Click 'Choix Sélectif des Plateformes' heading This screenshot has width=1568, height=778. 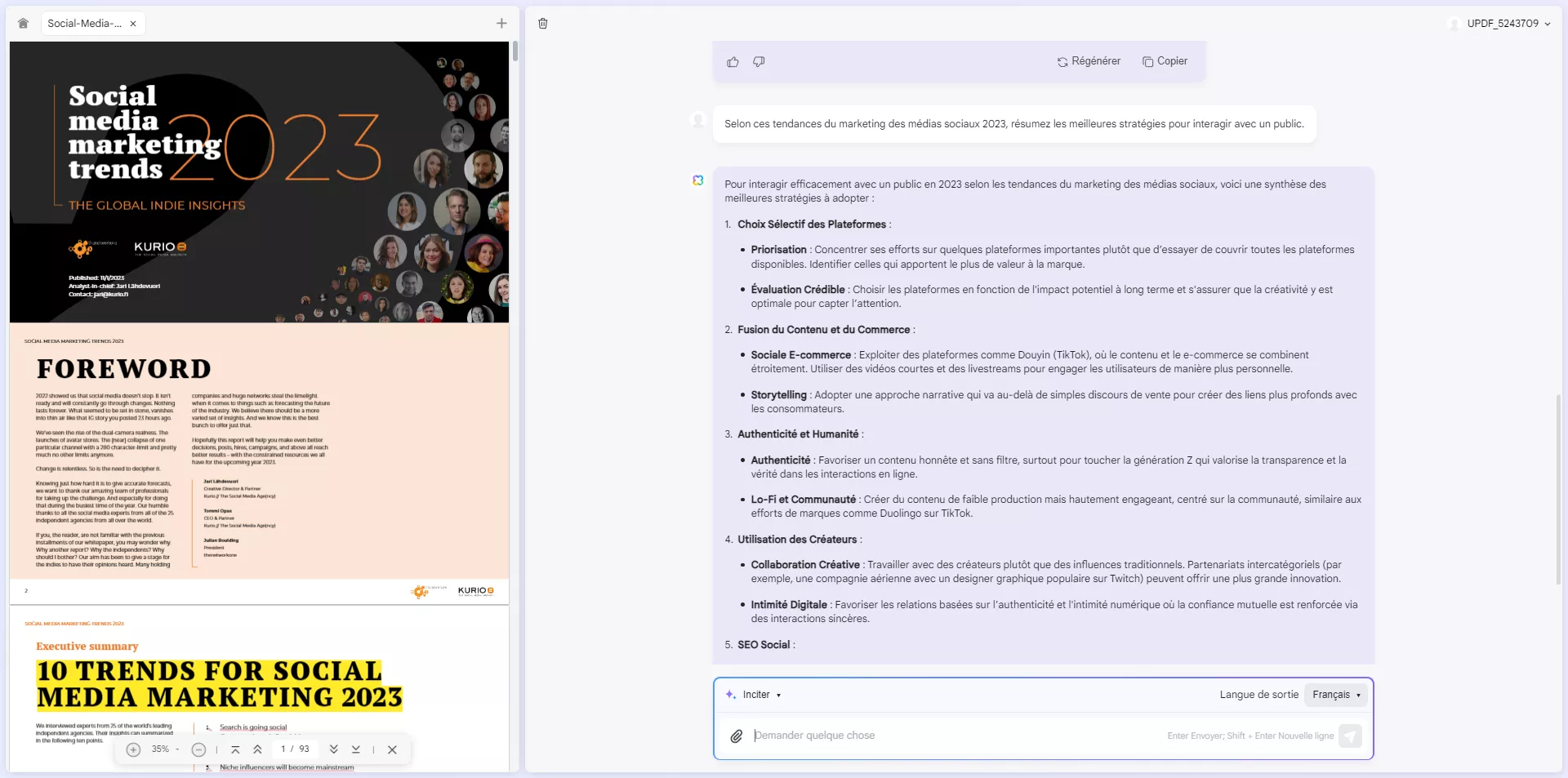(812, 225)
